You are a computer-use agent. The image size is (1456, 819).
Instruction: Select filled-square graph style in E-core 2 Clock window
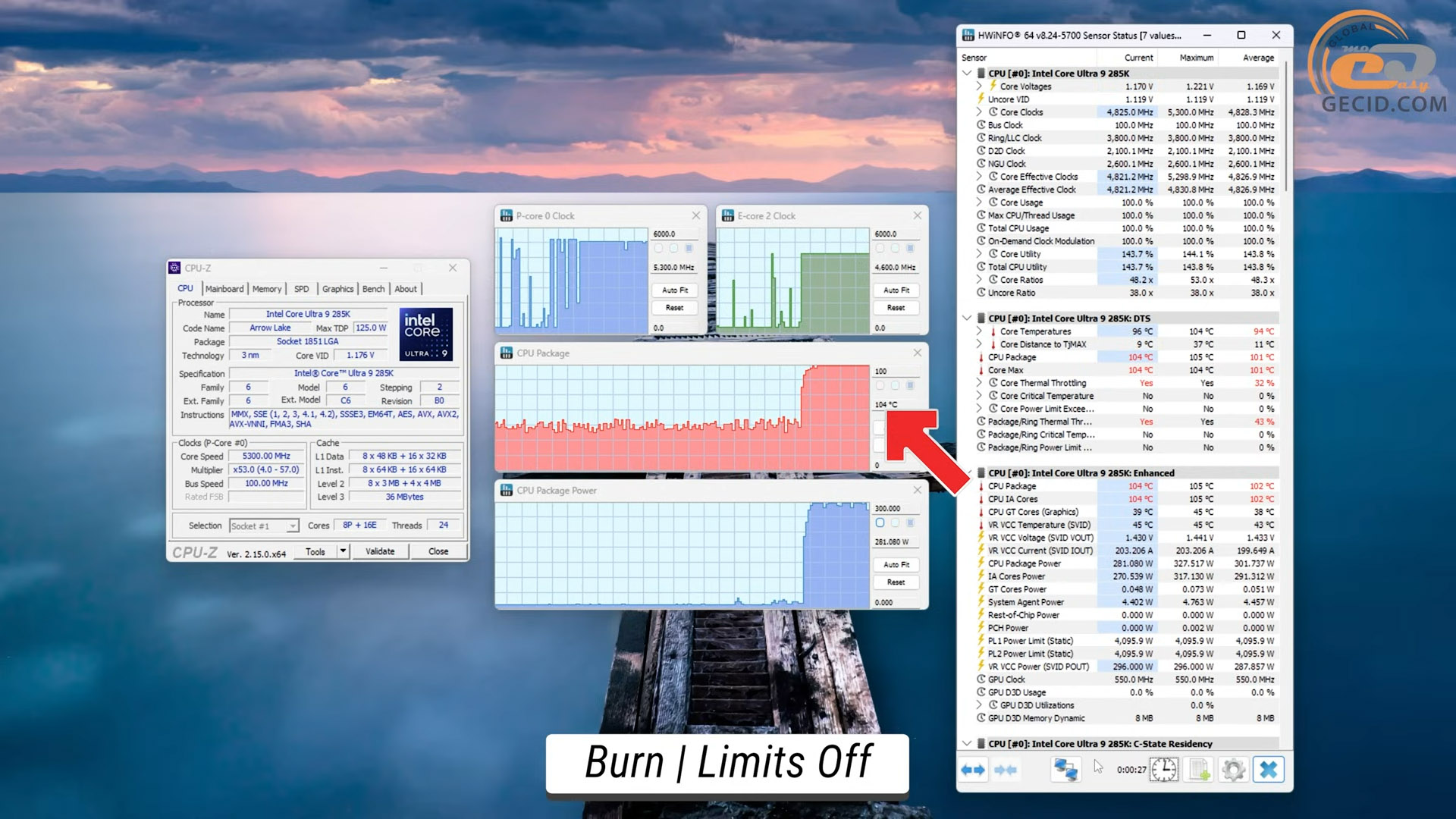910,248
